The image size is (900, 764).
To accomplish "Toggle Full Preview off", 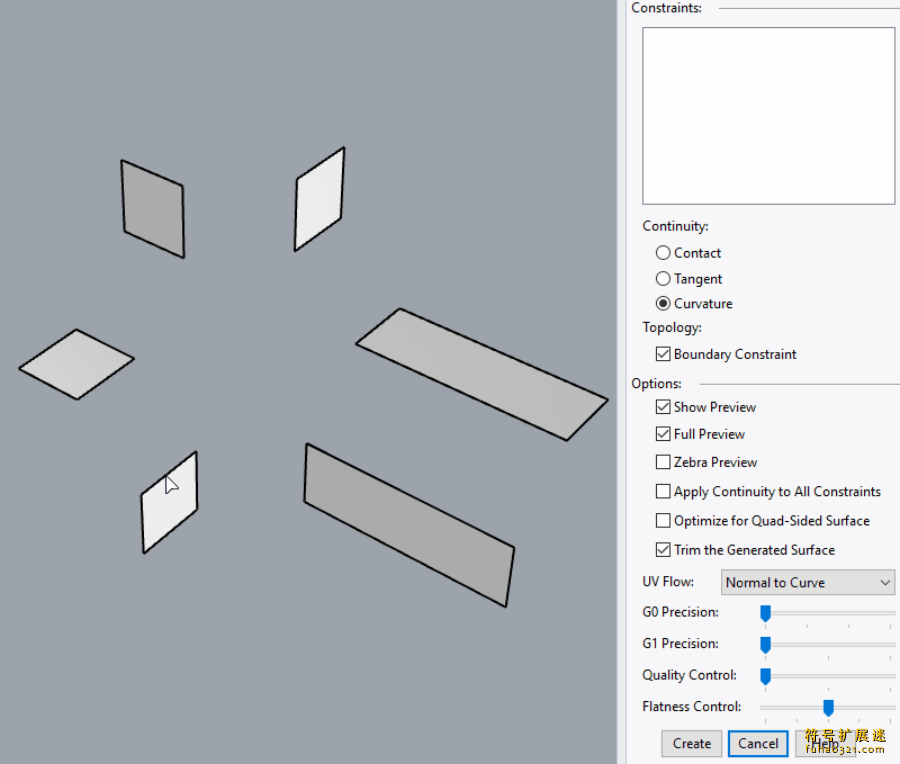I will (x=663, y=434).
